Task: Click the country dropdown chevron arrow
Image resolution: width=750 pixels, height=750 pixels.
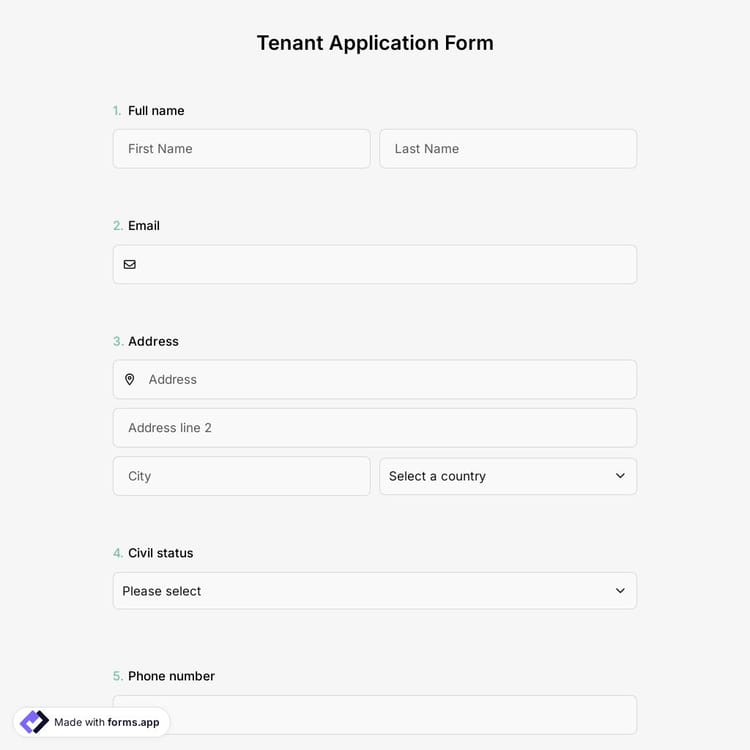Action: point(620,476)
